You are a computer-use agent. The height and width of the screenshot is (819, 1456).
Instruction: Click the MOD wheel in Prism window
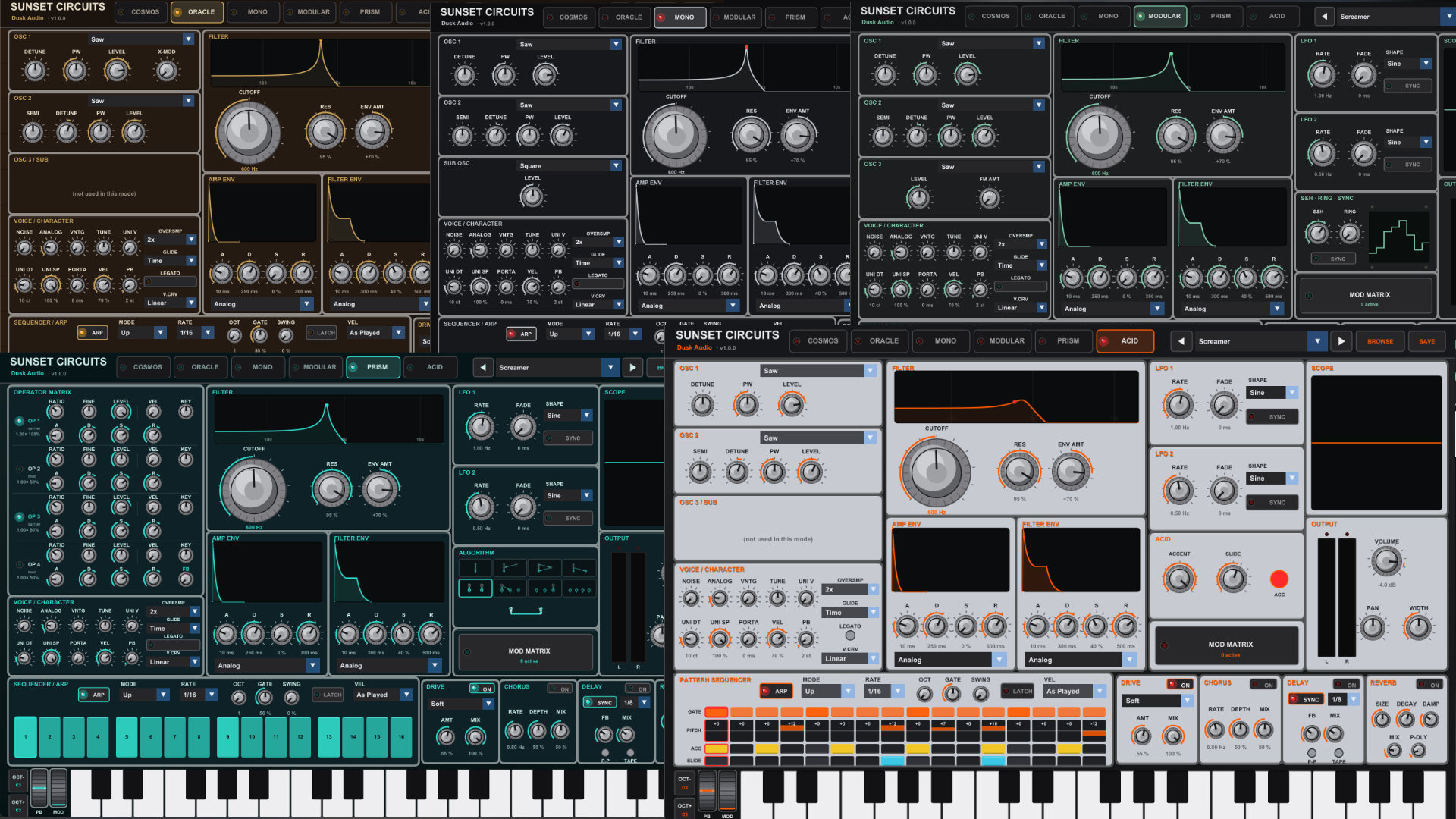point(58,789)
